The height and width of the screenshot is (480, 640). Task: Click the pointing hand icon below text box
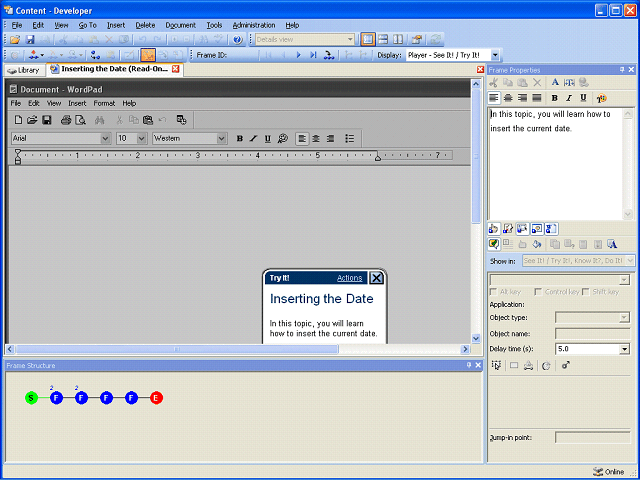(493, 229)
